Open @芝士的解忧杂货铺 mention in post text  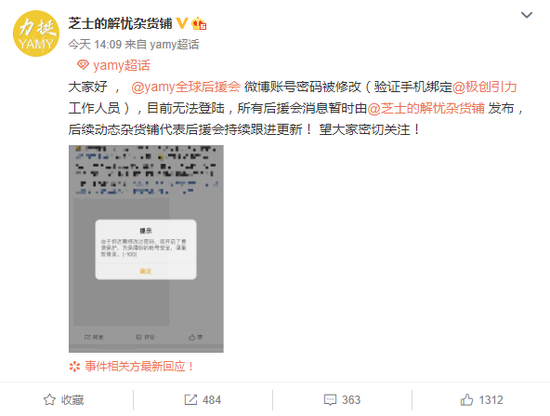click(426, 108)
